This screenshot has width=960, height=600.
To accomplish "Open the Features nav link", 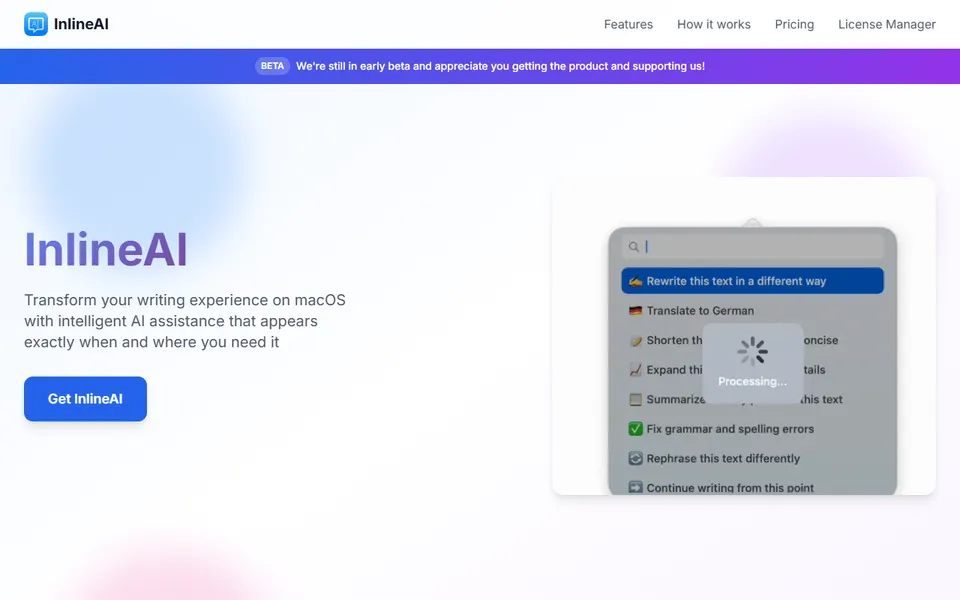I will tap(628, 24).
